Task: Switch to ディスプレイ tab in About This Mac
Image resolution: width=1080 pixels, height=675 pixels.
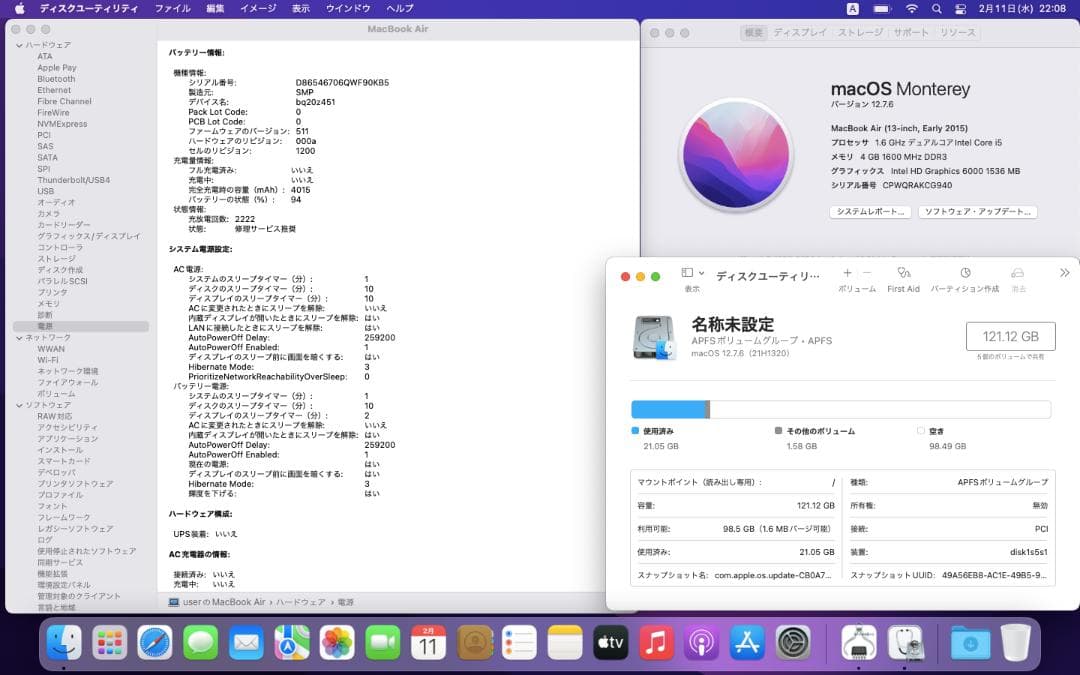Action: [800, 32]
